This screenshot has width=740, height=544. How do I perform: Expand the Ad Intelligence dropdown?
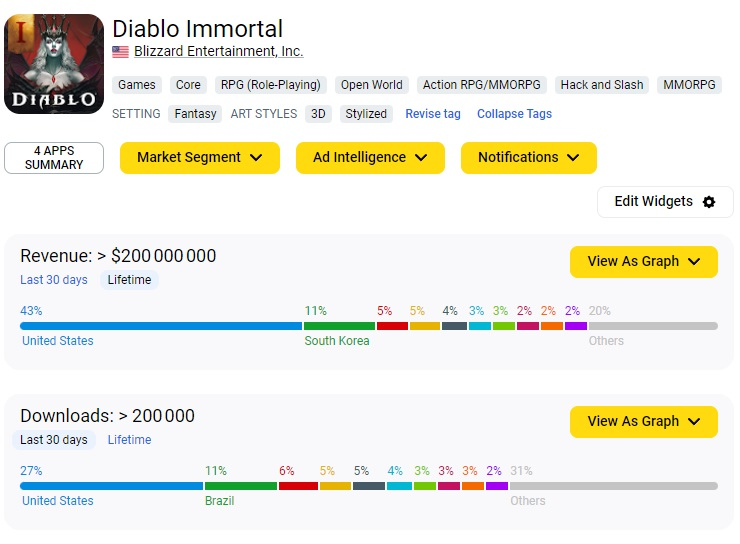(x=370, y=158)
